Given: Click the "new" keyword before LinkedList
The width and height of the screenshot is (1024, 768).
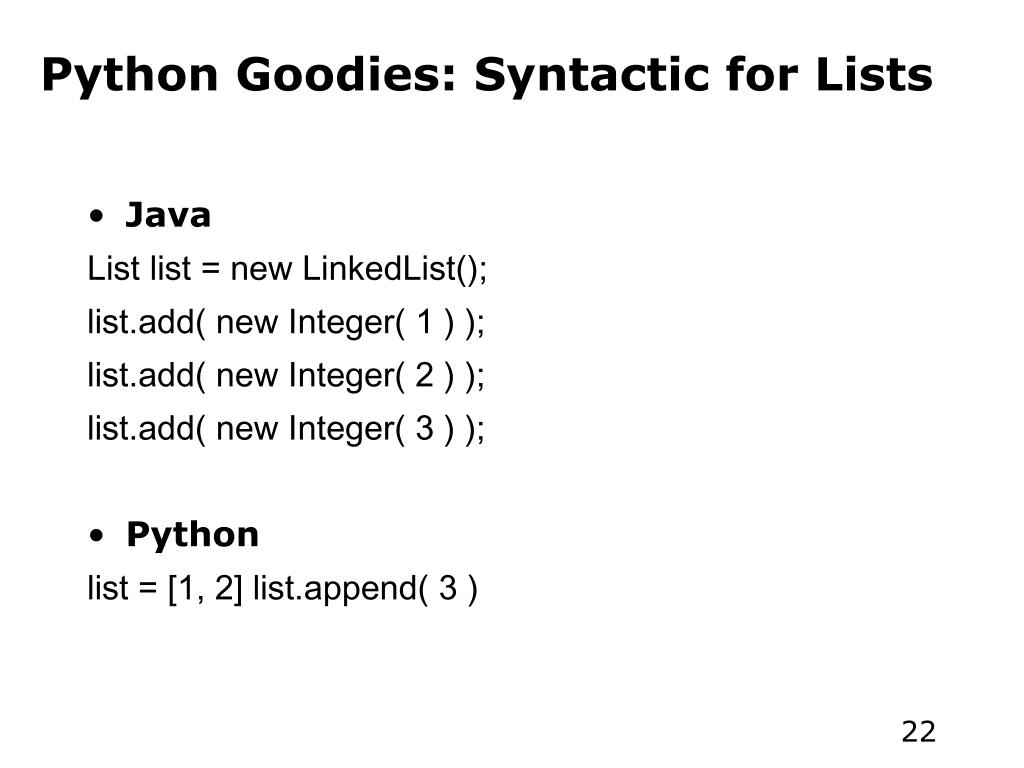Looking at the screenshot, I should pos(261,271).
